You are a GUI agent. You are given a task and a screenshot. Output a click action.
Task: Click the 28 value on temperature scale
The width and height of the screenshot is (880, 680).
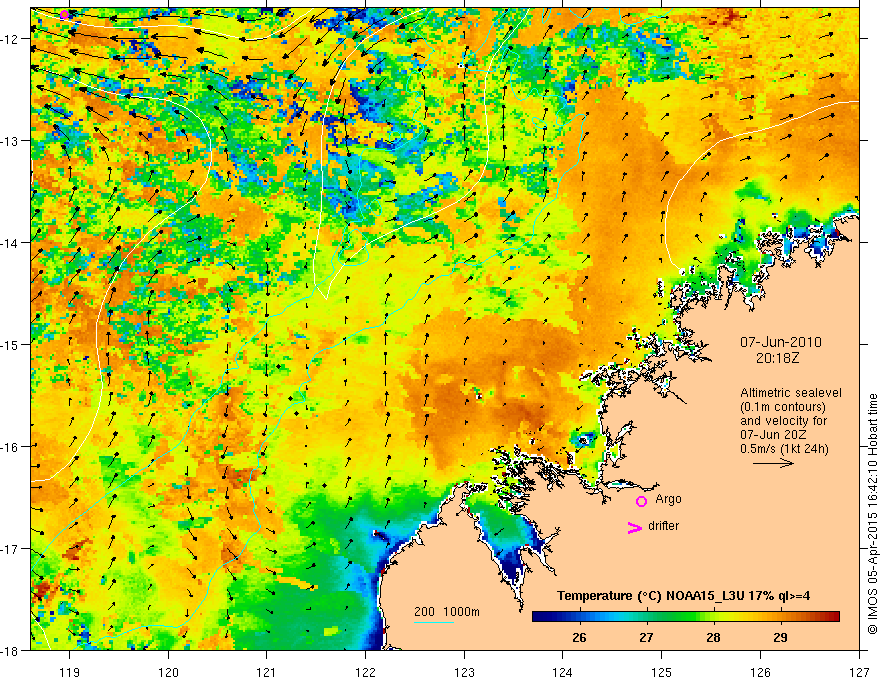point(713,637)
